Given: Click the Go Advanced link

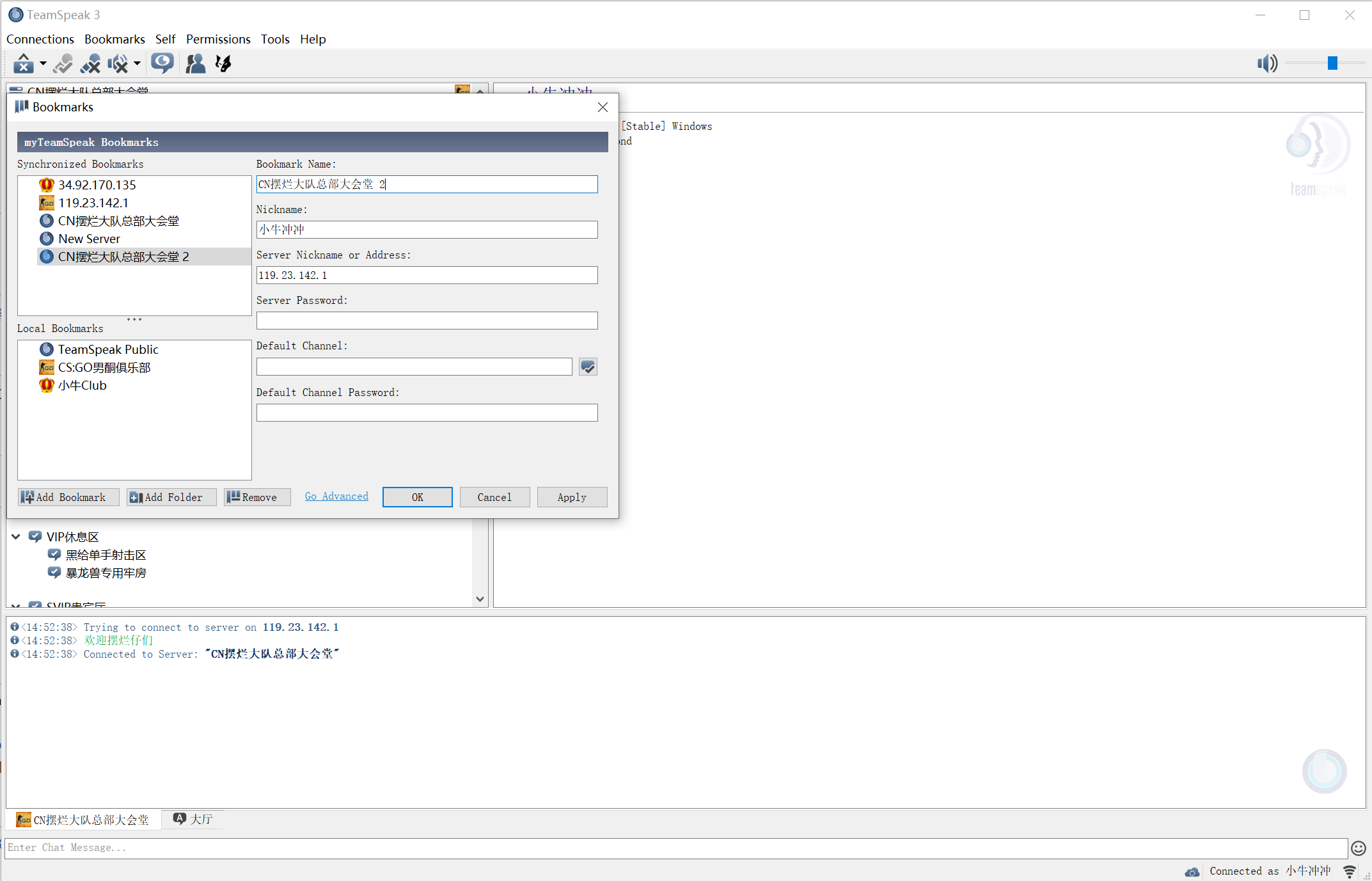Looking at the screenshot, I should 336,496.
